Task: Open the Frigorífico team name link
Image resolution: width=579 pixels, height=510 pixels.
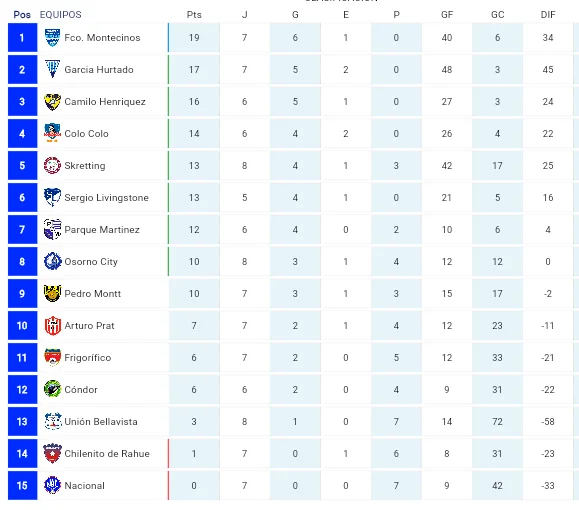Action: coord(88,357)
